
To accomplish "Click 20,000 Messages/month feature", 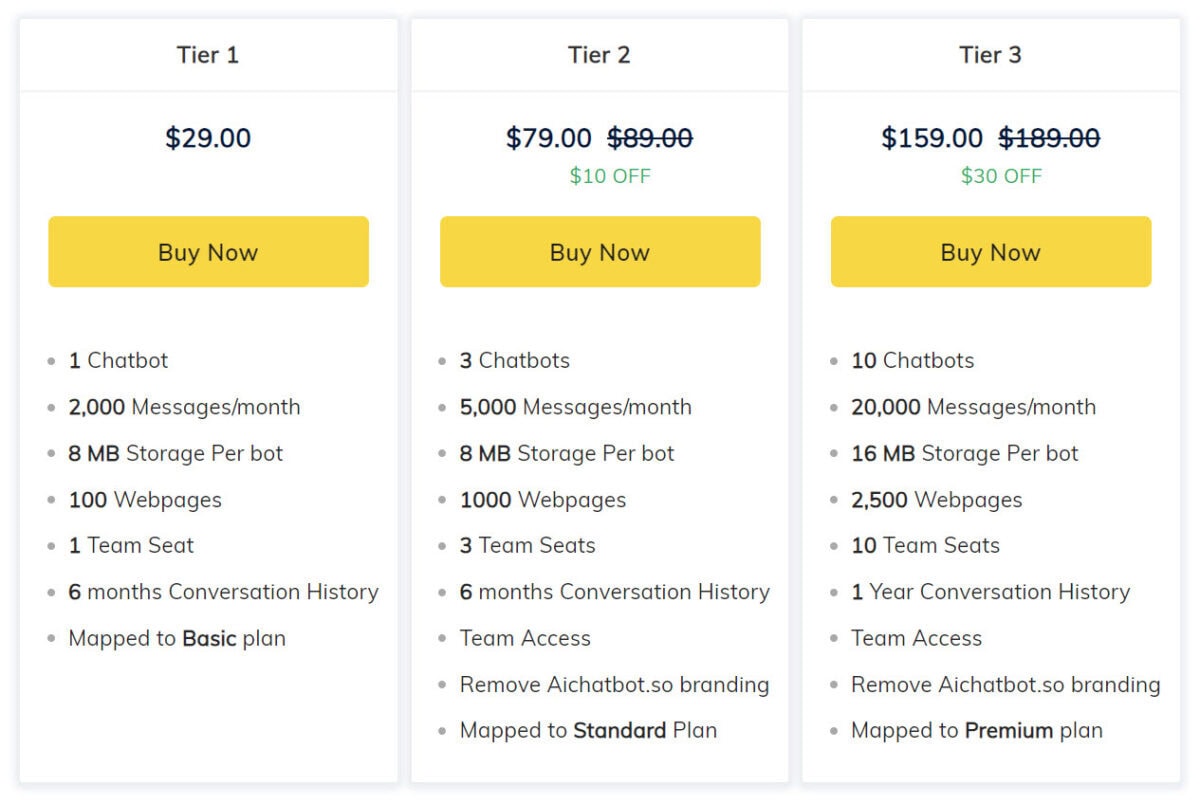I will point(973,407).
